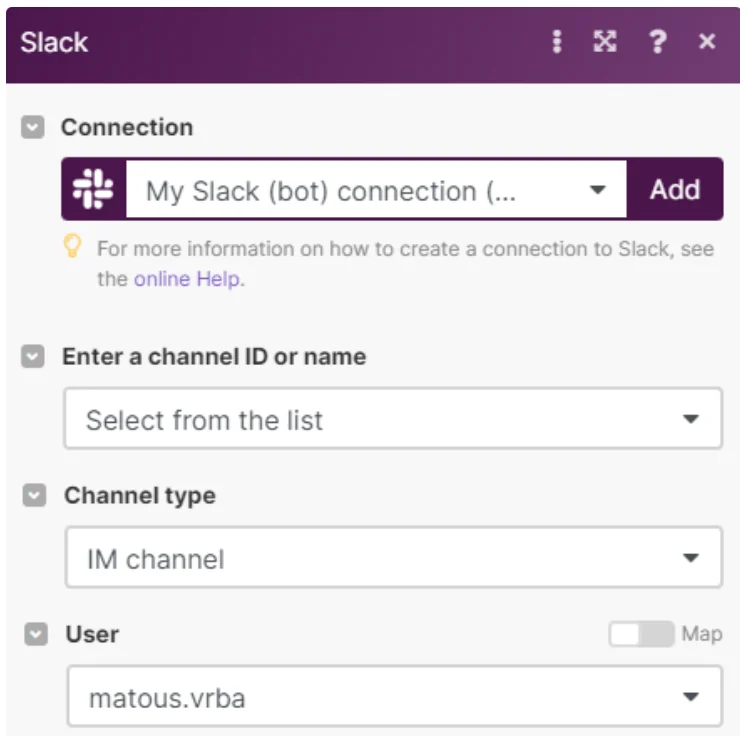Open the matous.vrba user dropdown
This screenshot has width=740, height=736.
pos(395,696)
